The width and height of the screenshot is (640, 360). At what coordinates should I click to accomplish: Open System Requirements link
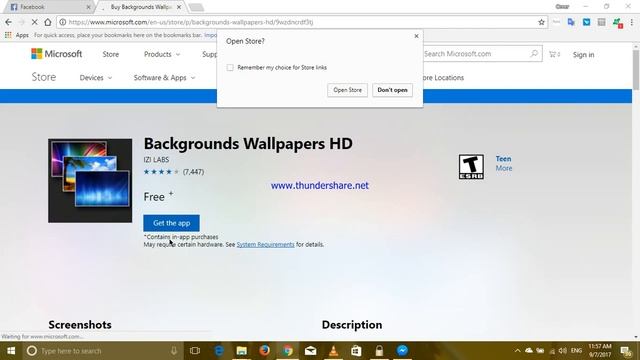[x=265, y=244]
